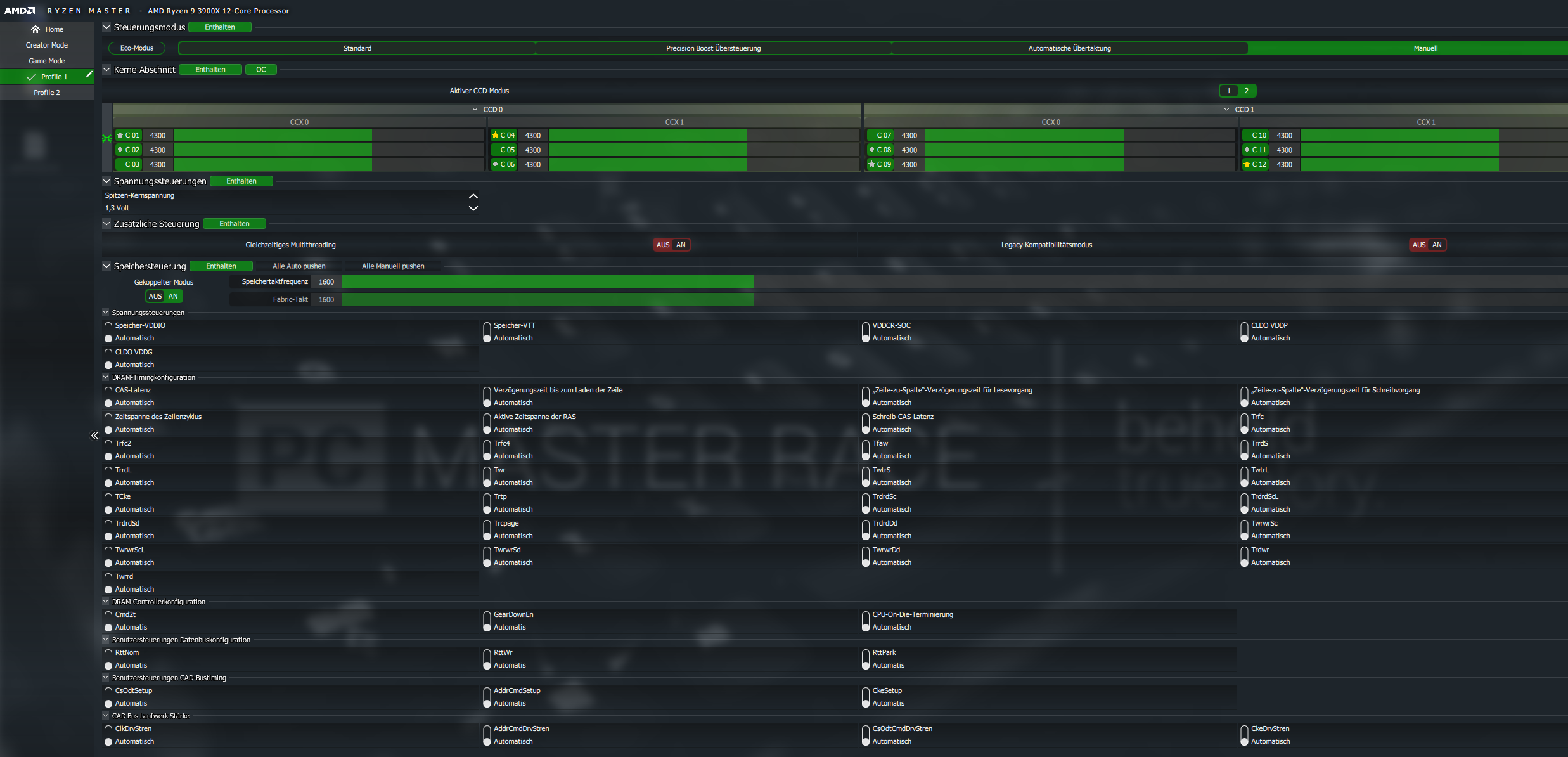
Task: Toggle Legacy-Kompatibilitätsmodus AUS/AN switch
Action: [1427, 245]
